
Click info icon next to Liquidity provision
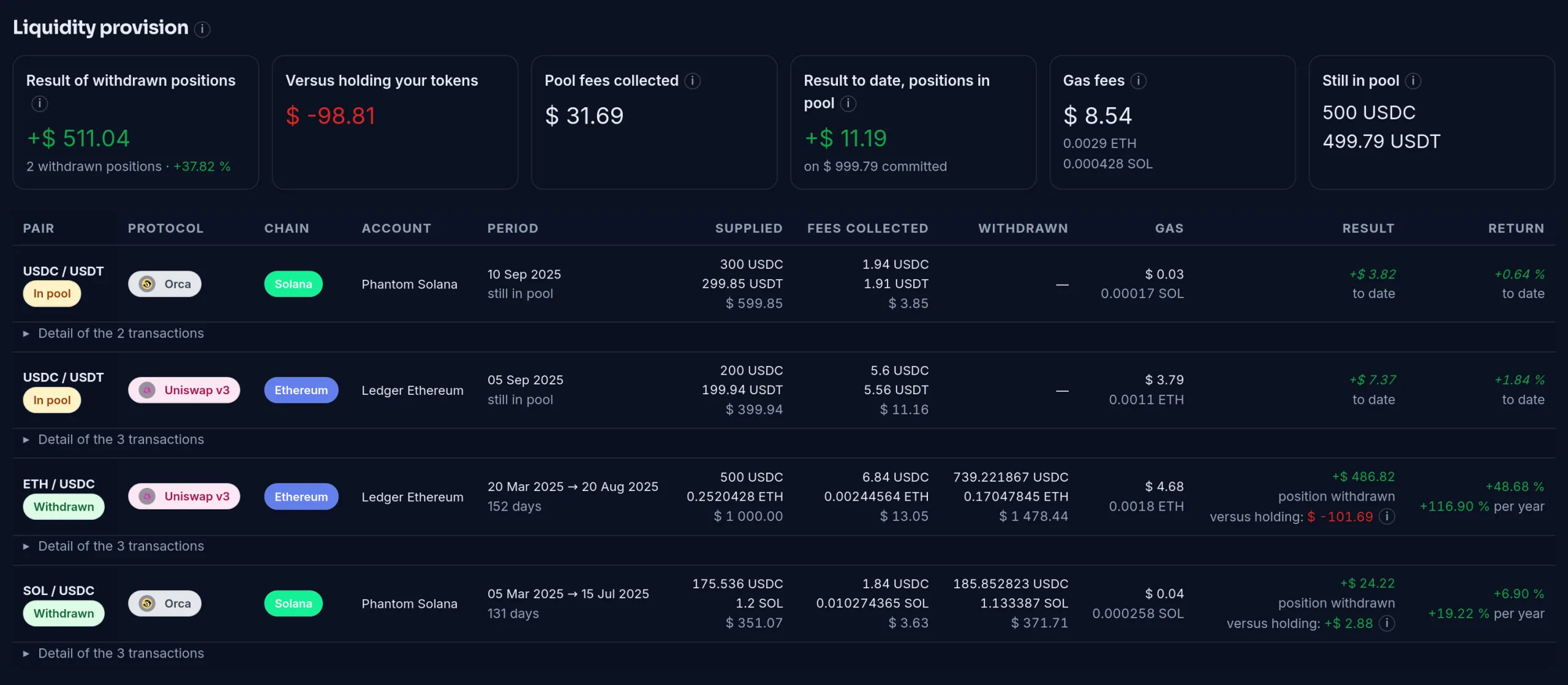[x=202, y=29]
